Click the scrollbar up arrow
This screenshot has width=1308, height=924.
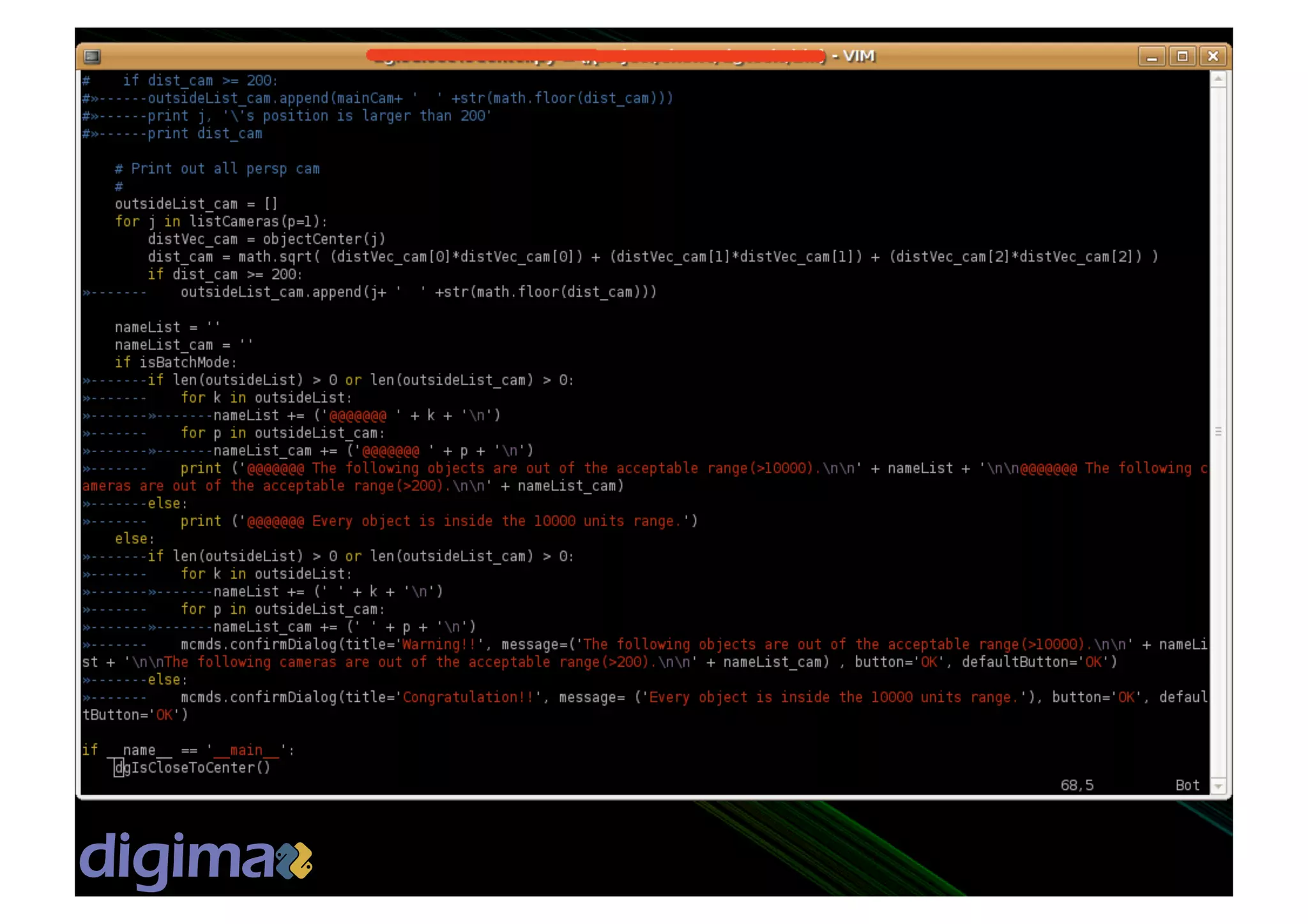pos(1219,79)
